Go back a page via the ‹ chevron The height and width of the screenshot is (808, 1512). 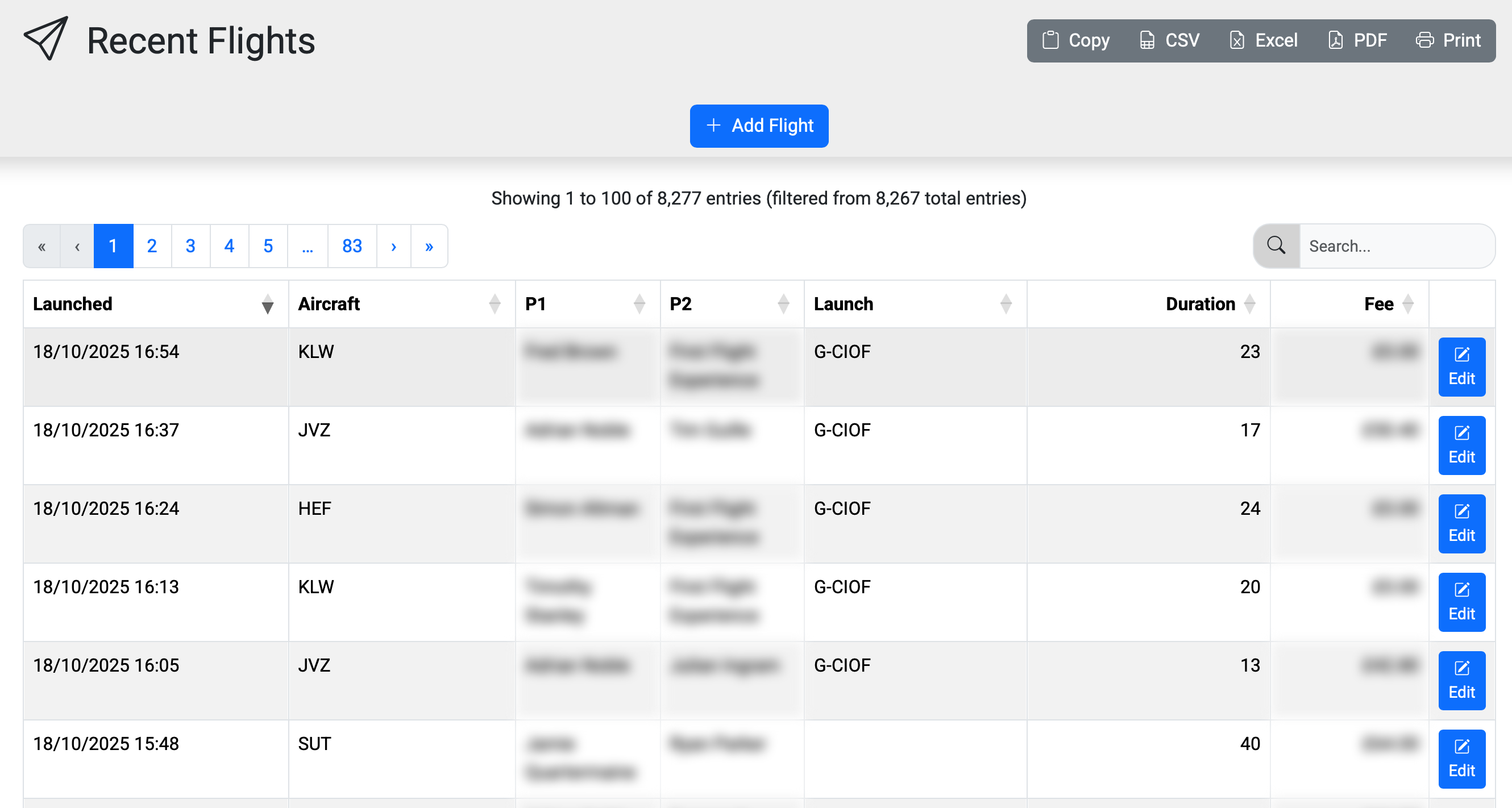[x=77, y=246]
